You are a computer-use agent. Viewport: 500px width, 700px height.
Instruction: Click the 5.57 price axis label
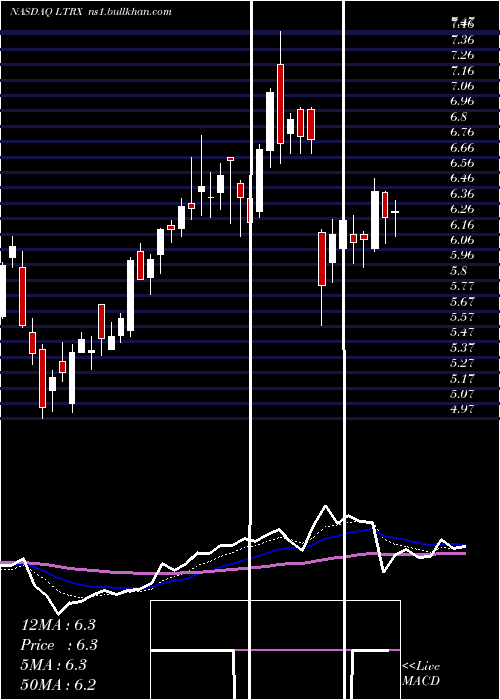462,317
